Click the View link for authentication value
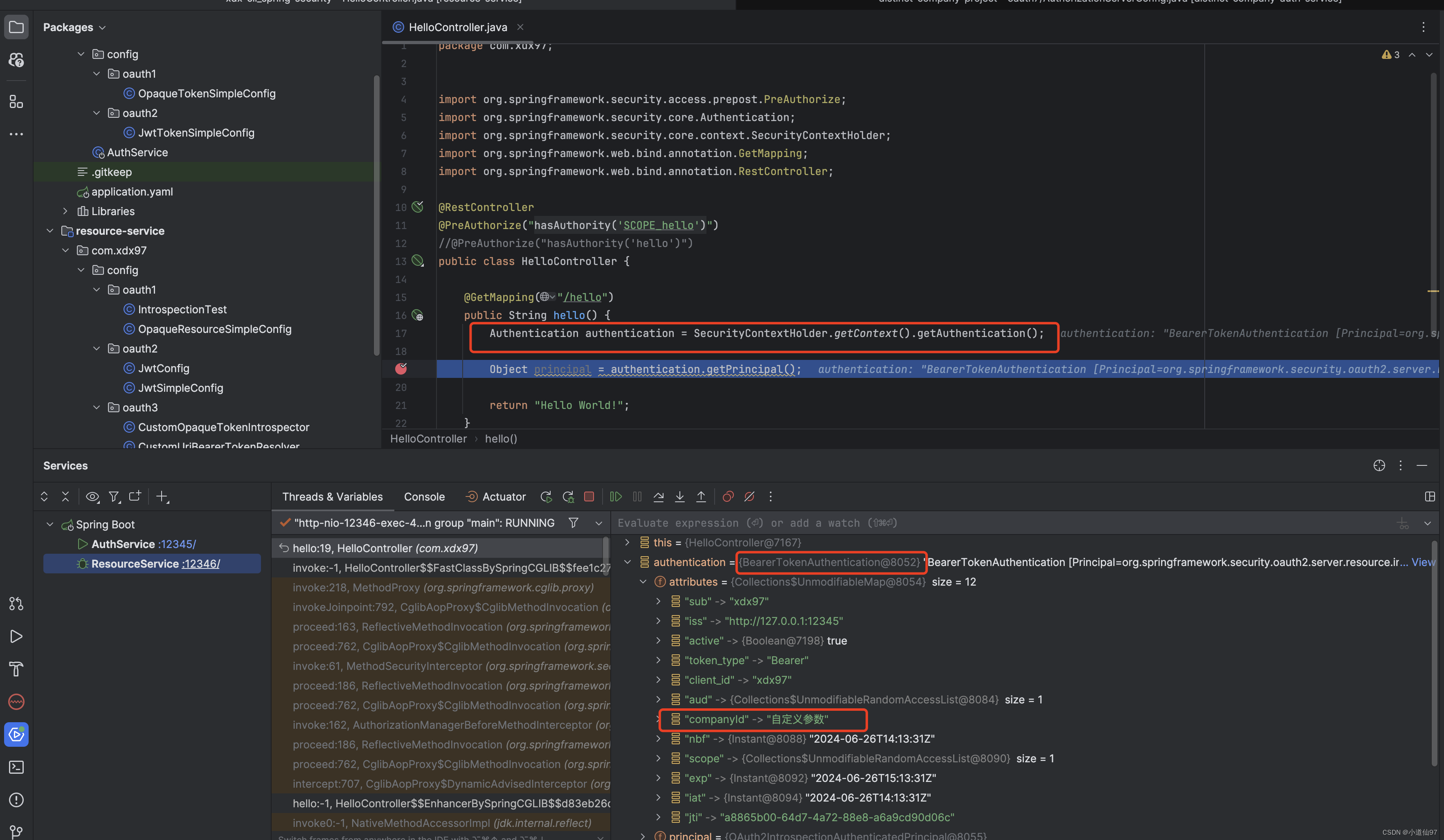 pyautogui.click(x=1423, y=562)
